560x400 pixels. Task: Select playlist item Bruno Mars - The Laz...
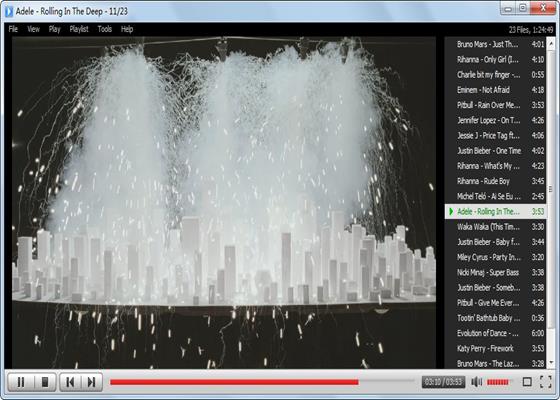pyautogui.click(x=495, y=363)
